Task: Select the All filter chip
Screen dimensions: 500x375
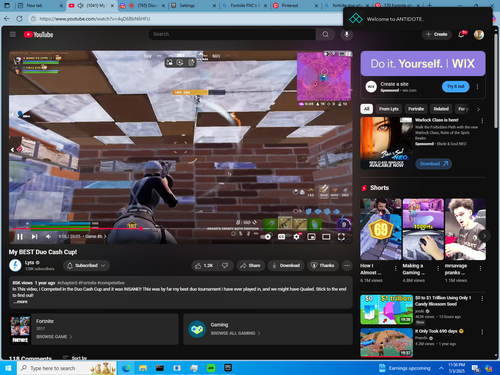Action: pyautogui.click(x=367, y=109)
